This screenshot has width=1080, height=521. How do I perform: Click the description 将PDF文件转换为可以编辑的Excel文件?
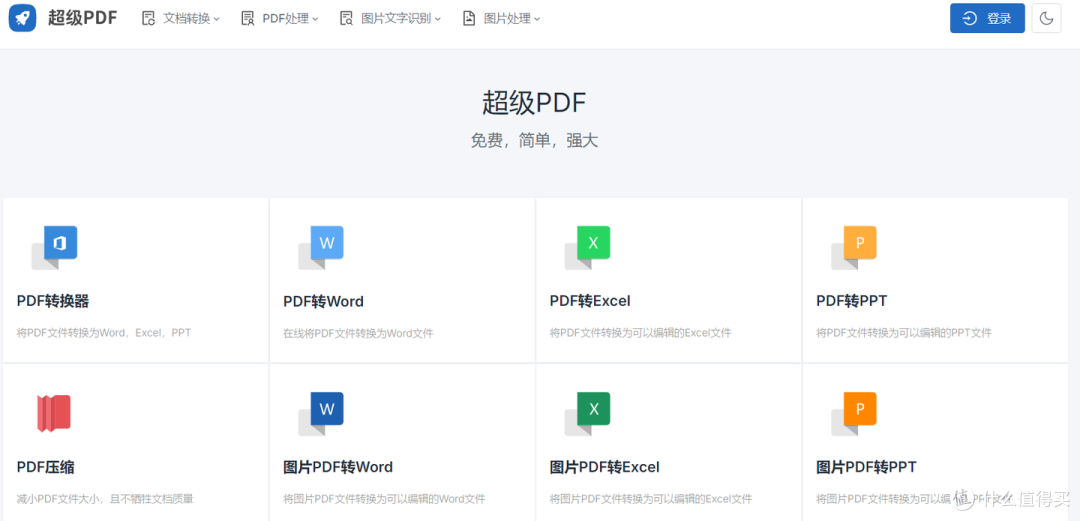[641, 333]
